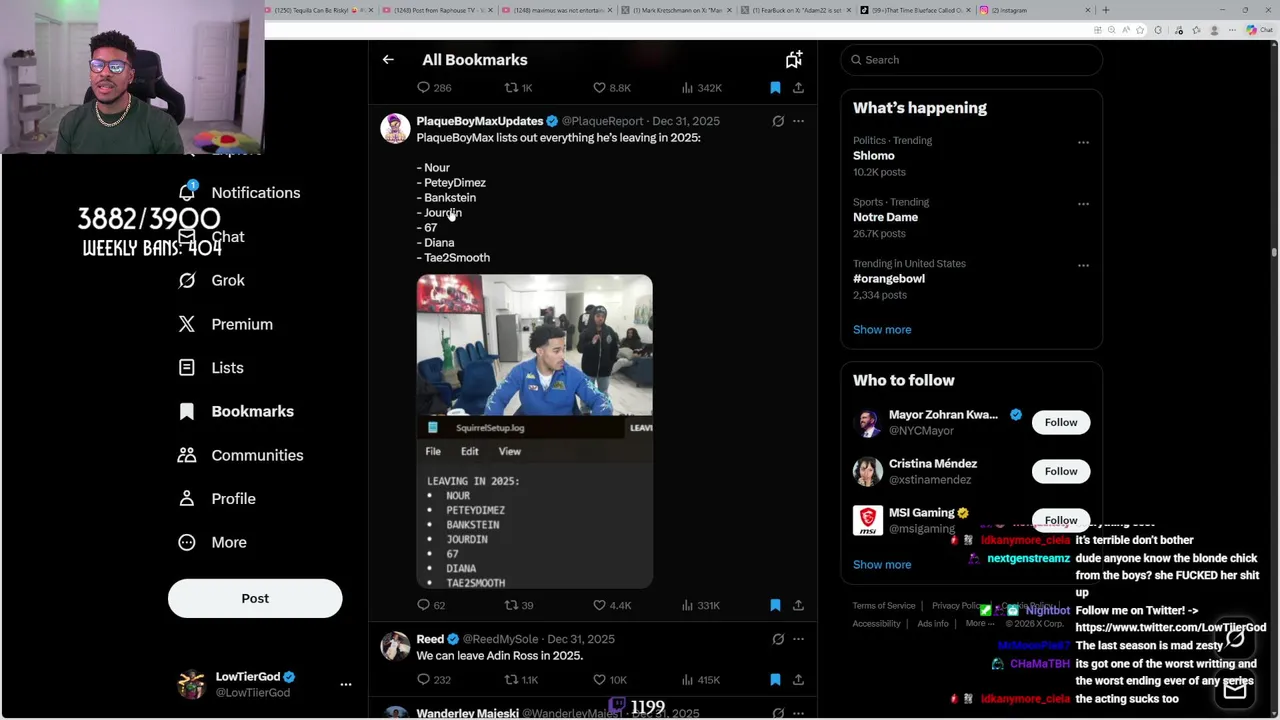Screen dimensions: 1280x720
Task: Switch to FearBuck on X tab
Action: pos(795,10)
